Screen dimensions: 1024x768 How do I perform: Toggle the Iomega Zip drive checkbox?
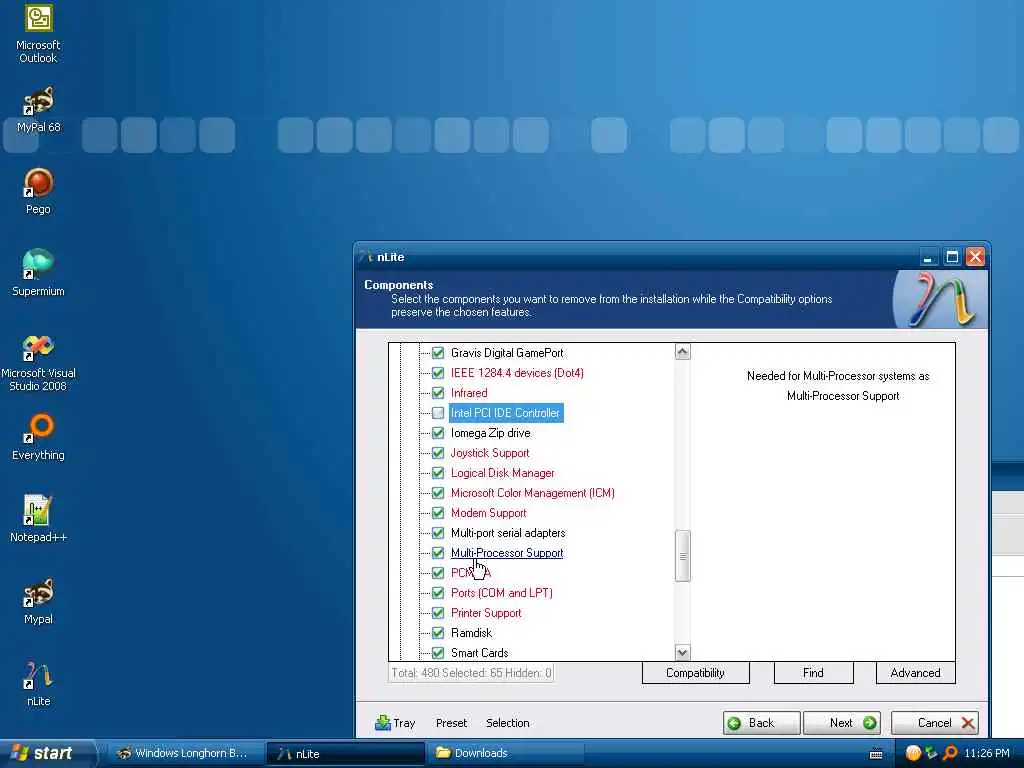(438, 433)
